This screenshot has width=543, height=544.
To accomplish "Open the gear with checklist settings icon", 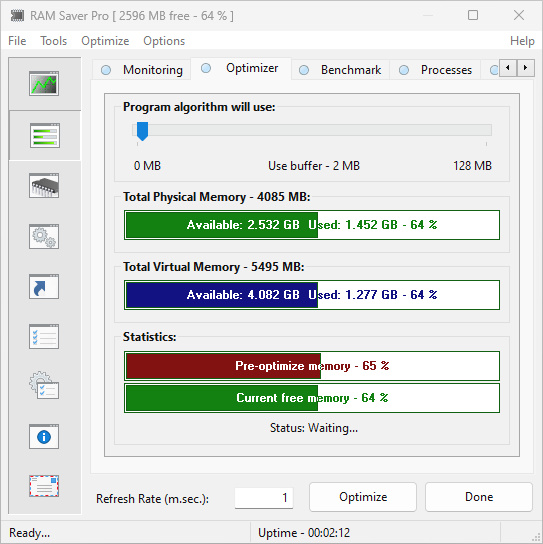I will click(44, 385).
